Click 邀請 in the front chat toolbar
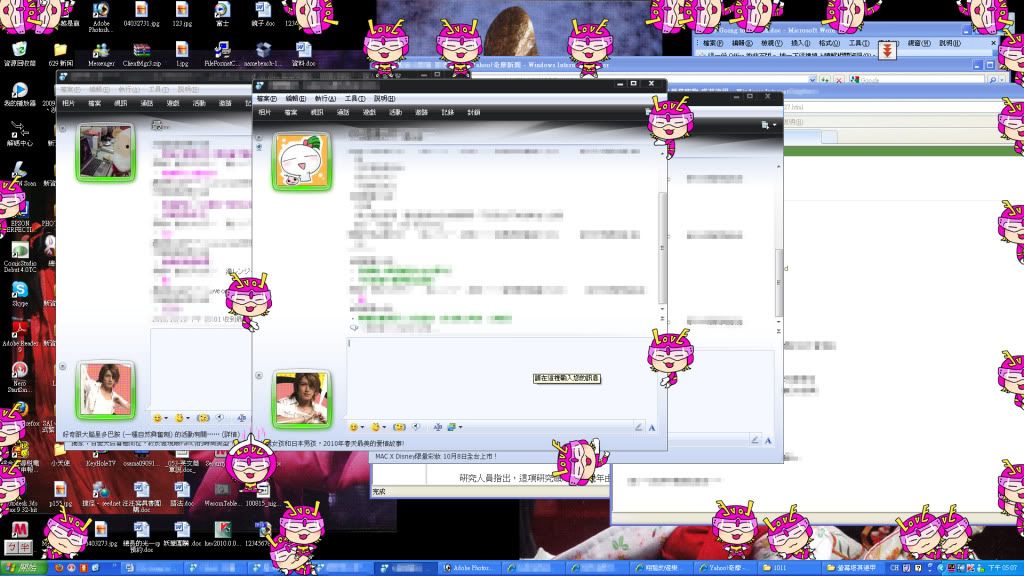The width and height of the screenshot is (1024, 576). pos(421,112)
